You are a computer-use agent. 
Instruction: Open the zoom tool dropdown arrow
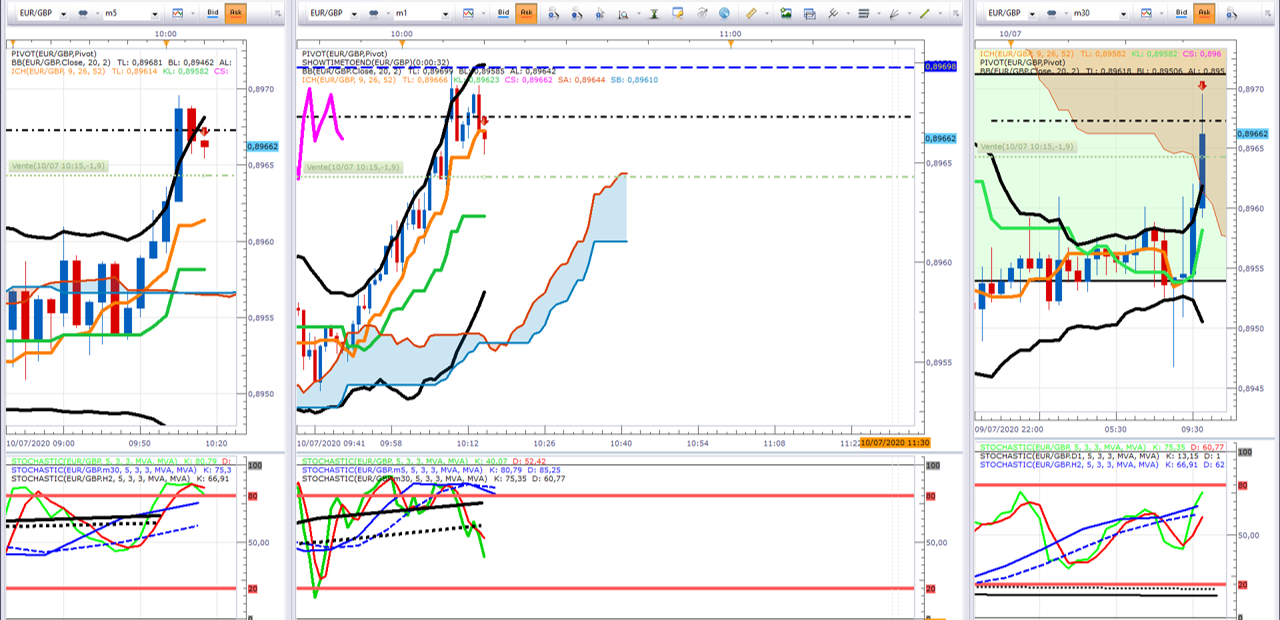point(638,14)
